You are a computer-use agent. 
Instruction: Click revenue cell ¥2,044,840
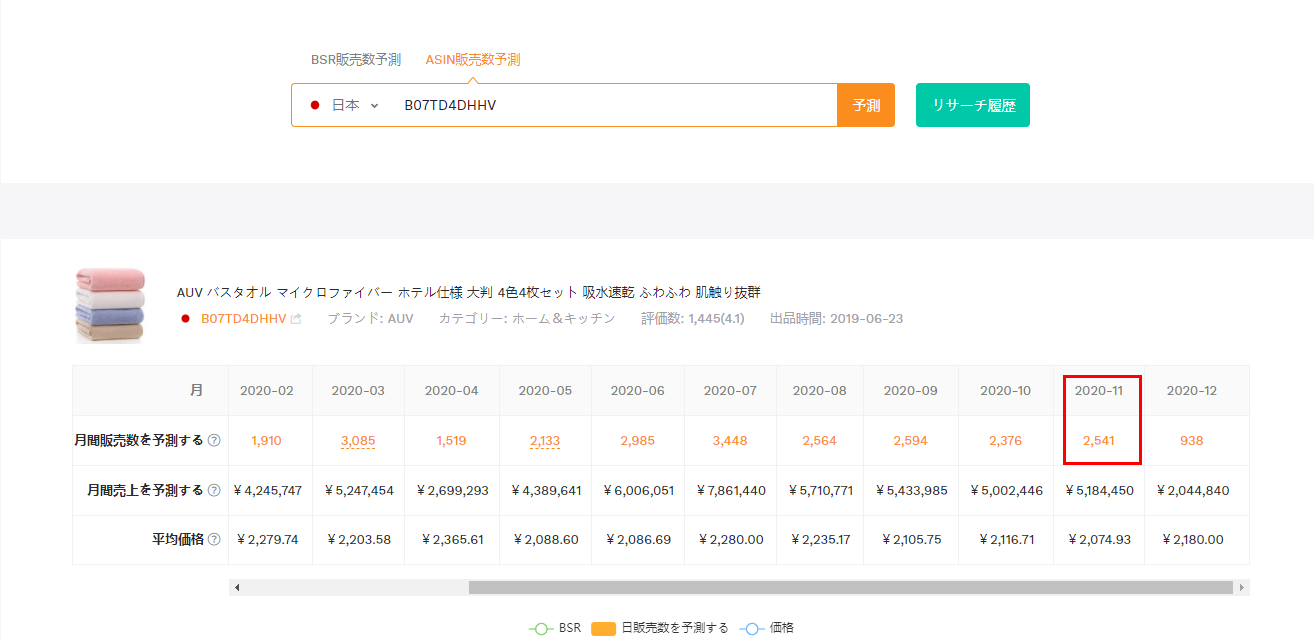[1192, 491]
